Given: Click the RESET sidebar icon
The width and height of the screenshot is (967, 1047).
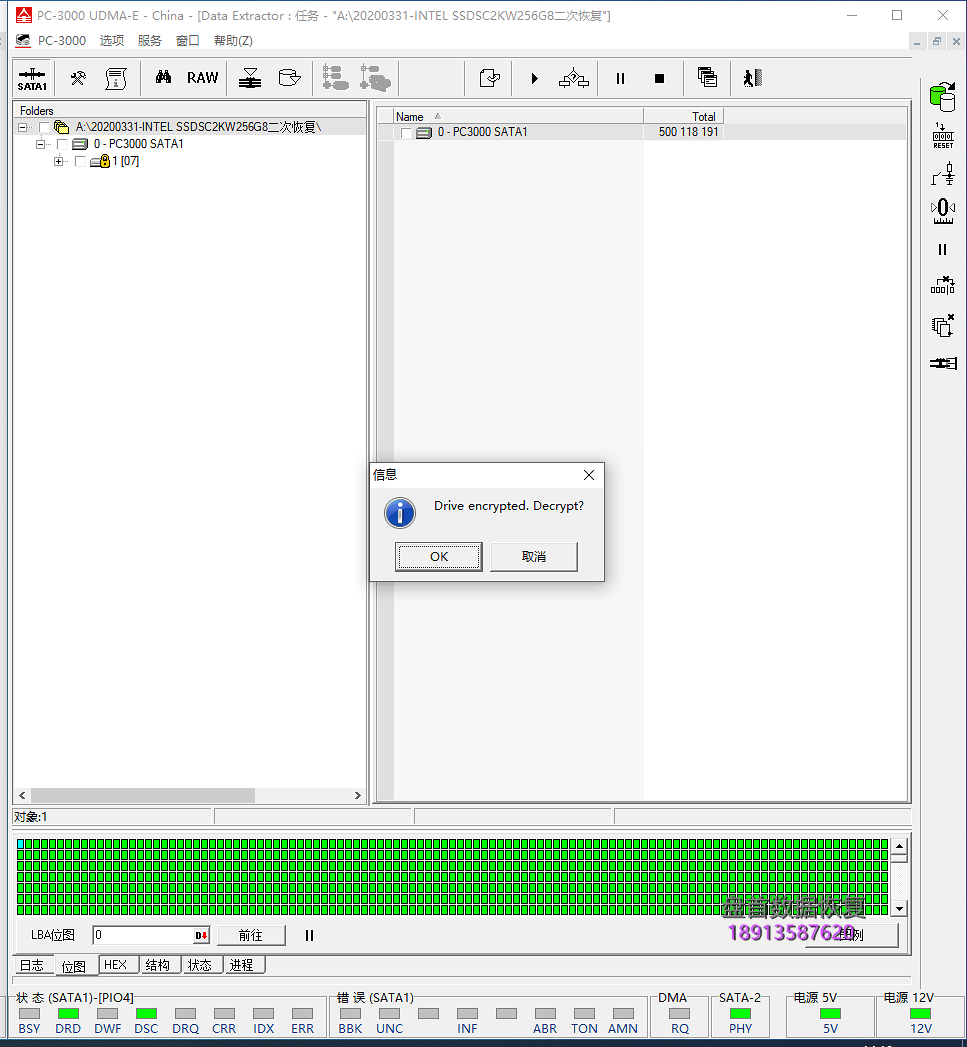Looking at the screenshot, I should 943,136.
